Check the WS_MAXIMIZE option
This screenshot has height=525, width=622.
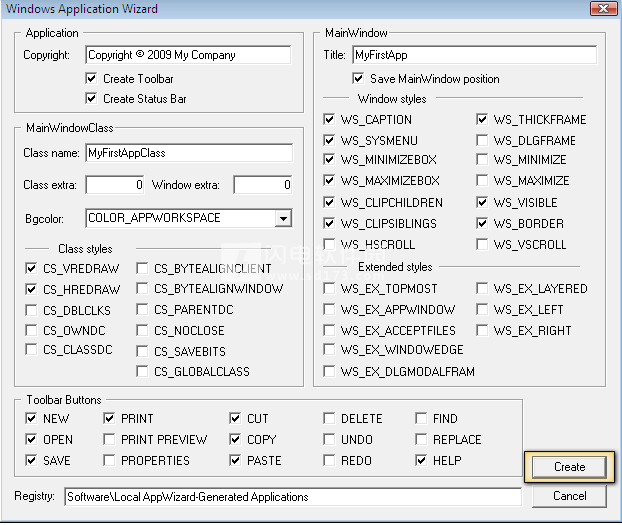click(x=482, y=181)
